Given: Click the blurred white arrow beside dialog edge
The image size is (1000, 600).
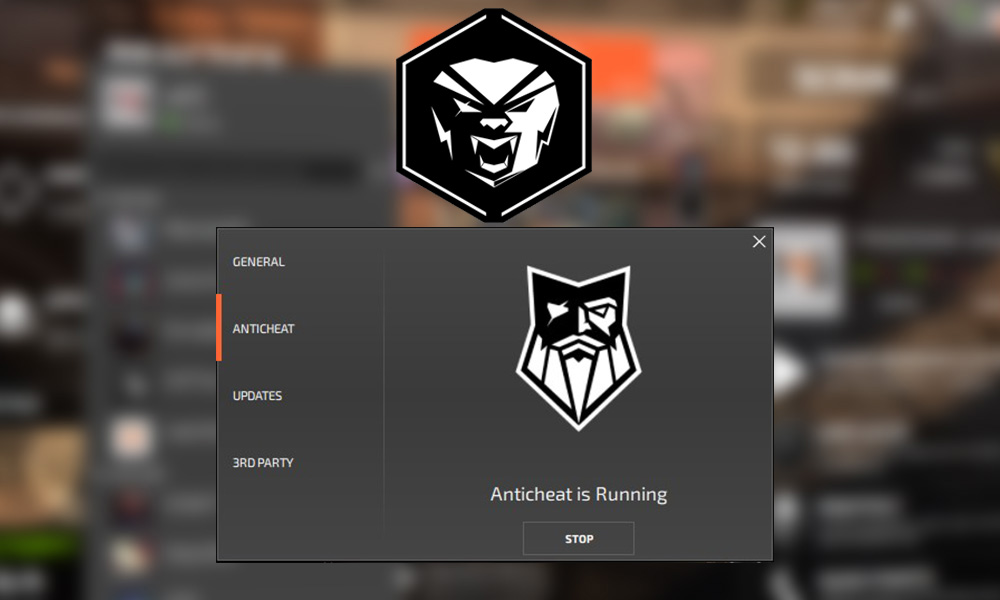Looking at the screenshot, I should [788, 372].
